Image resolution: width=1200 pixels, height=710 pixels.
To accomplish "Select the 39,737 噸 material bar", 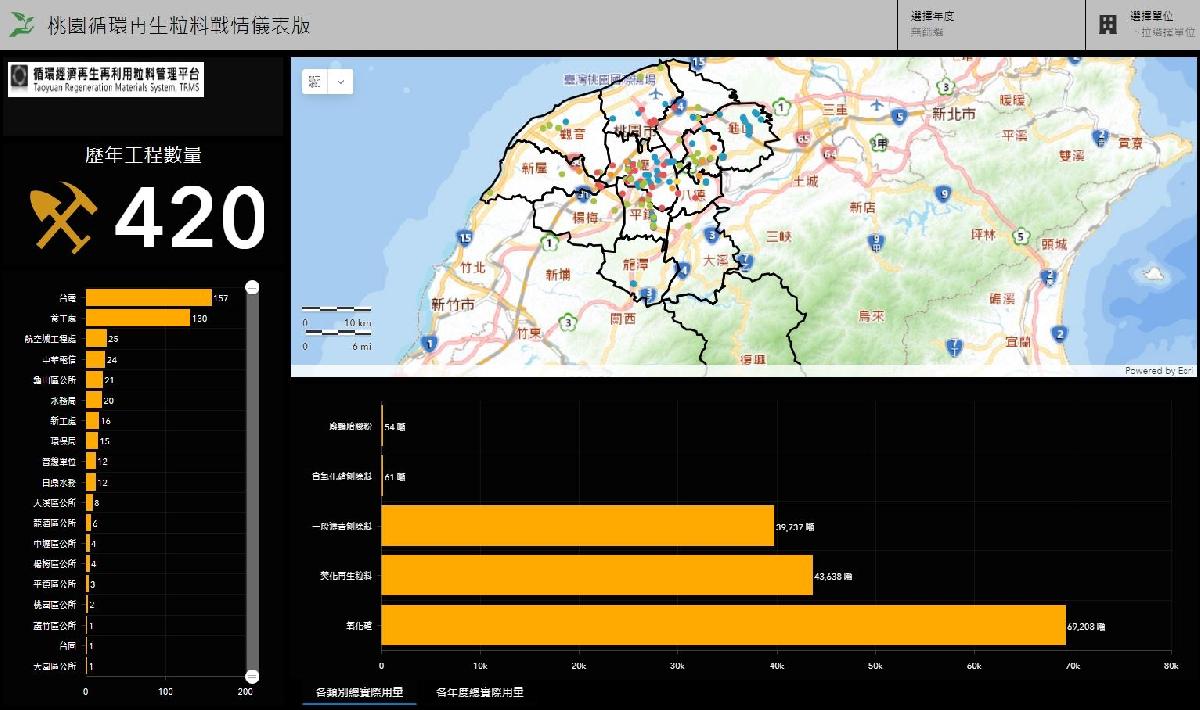I will coord(577,525).
